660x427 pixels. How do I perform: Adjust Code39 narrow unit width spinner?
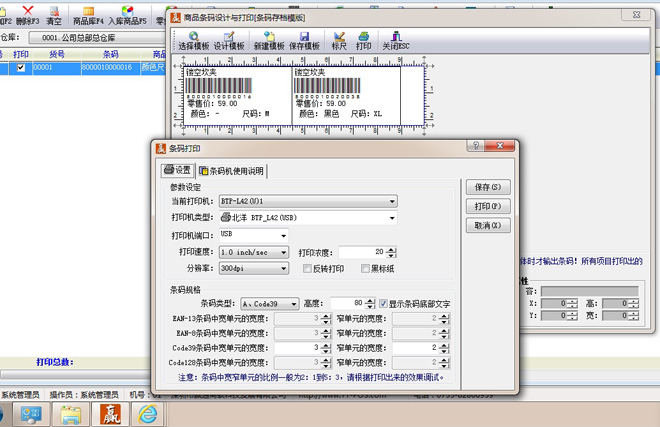444,348
